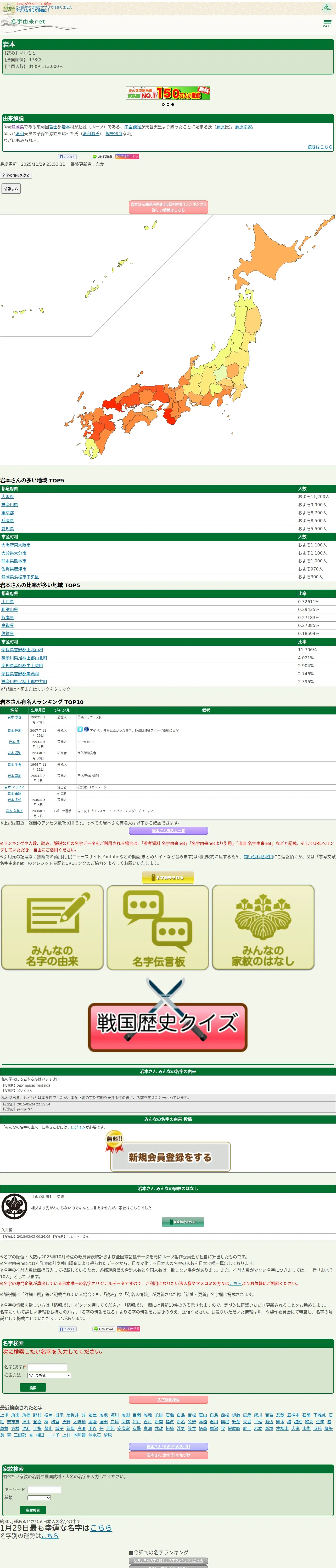Follow こちら after 名字別の運勢は

49,1536
